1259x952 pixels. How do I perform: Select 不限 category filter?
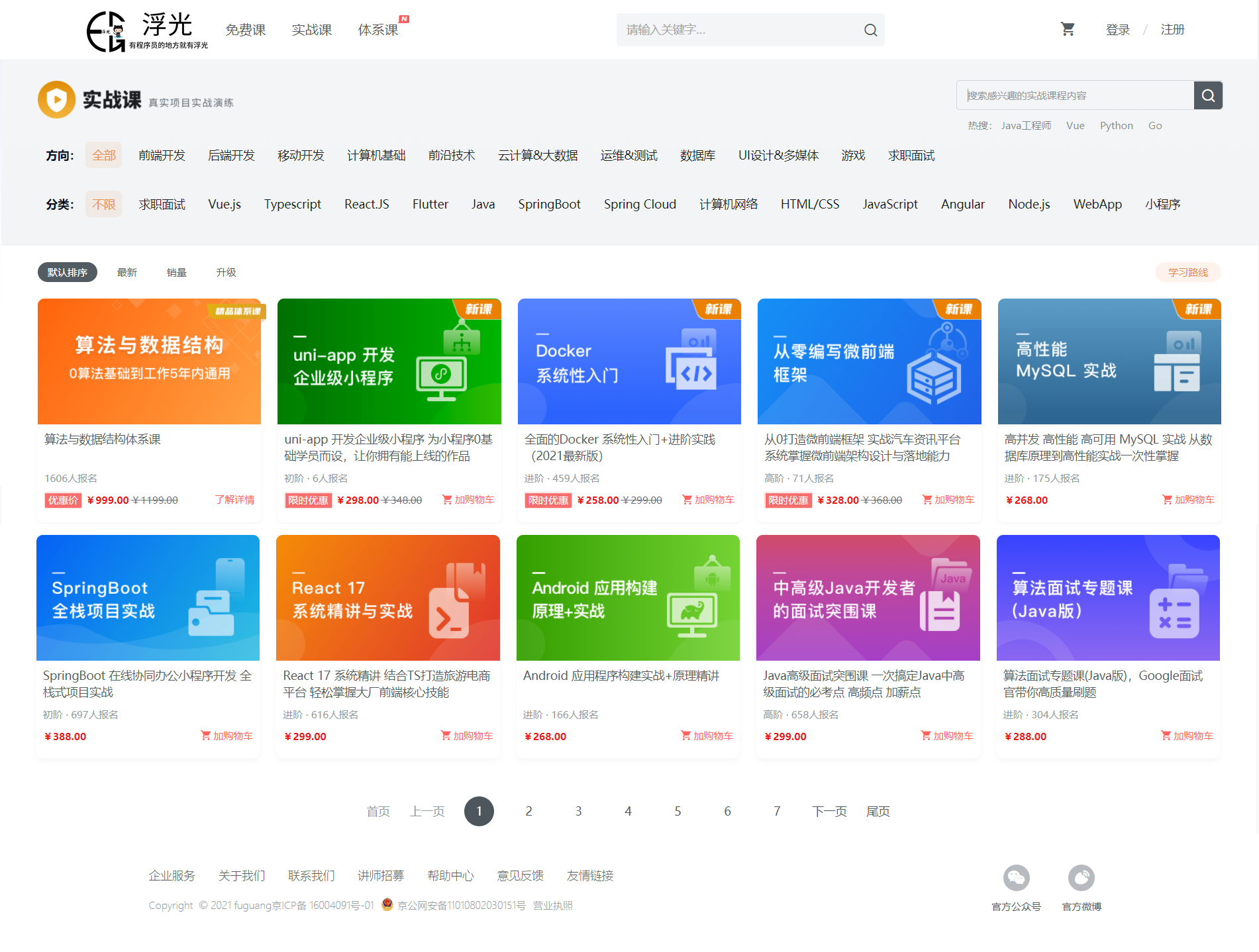coord(104,205)
